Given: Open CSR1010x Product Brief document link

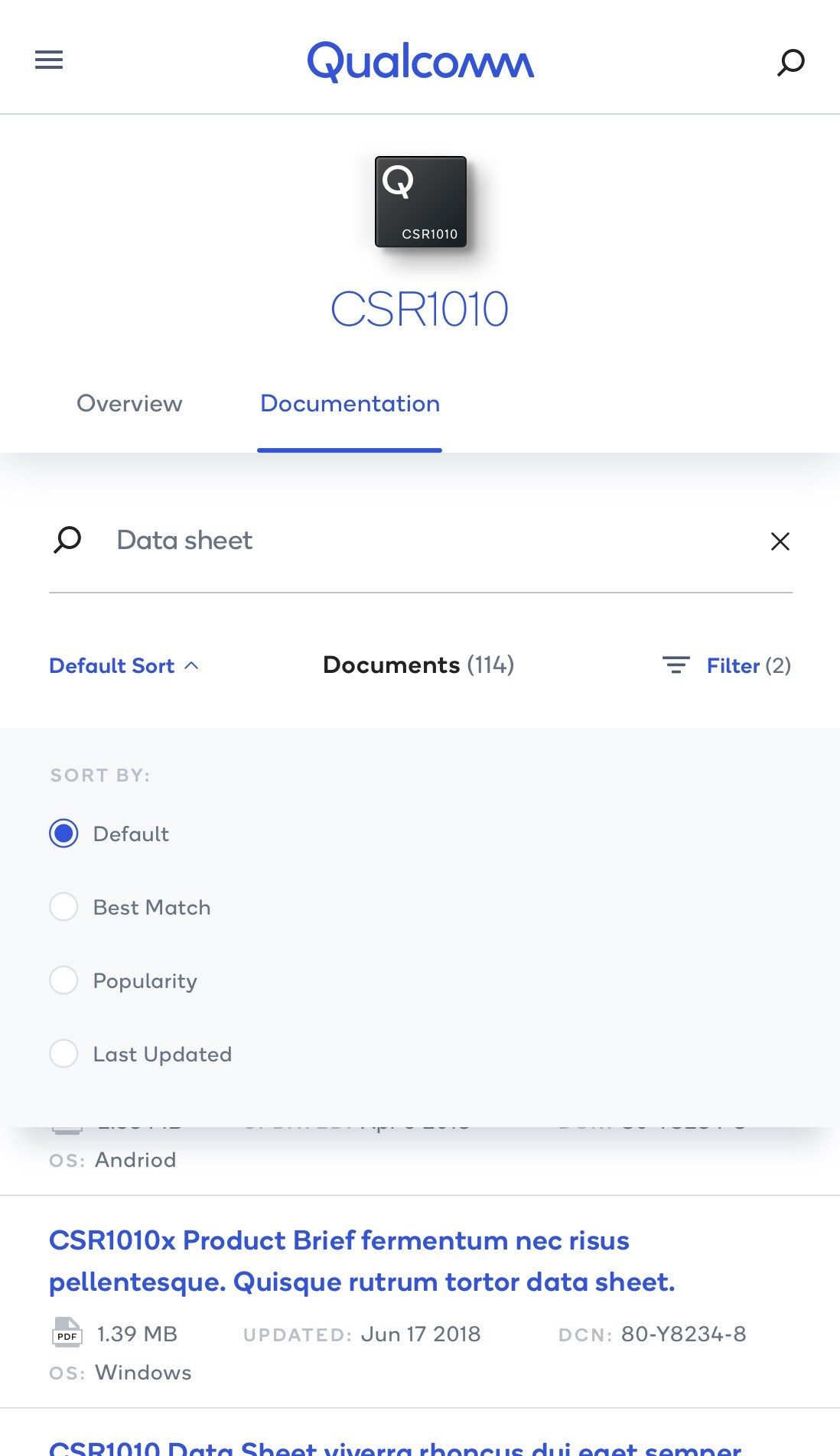Looking at the screenshot, I should pyautogui.click(x=362, y=1261).
